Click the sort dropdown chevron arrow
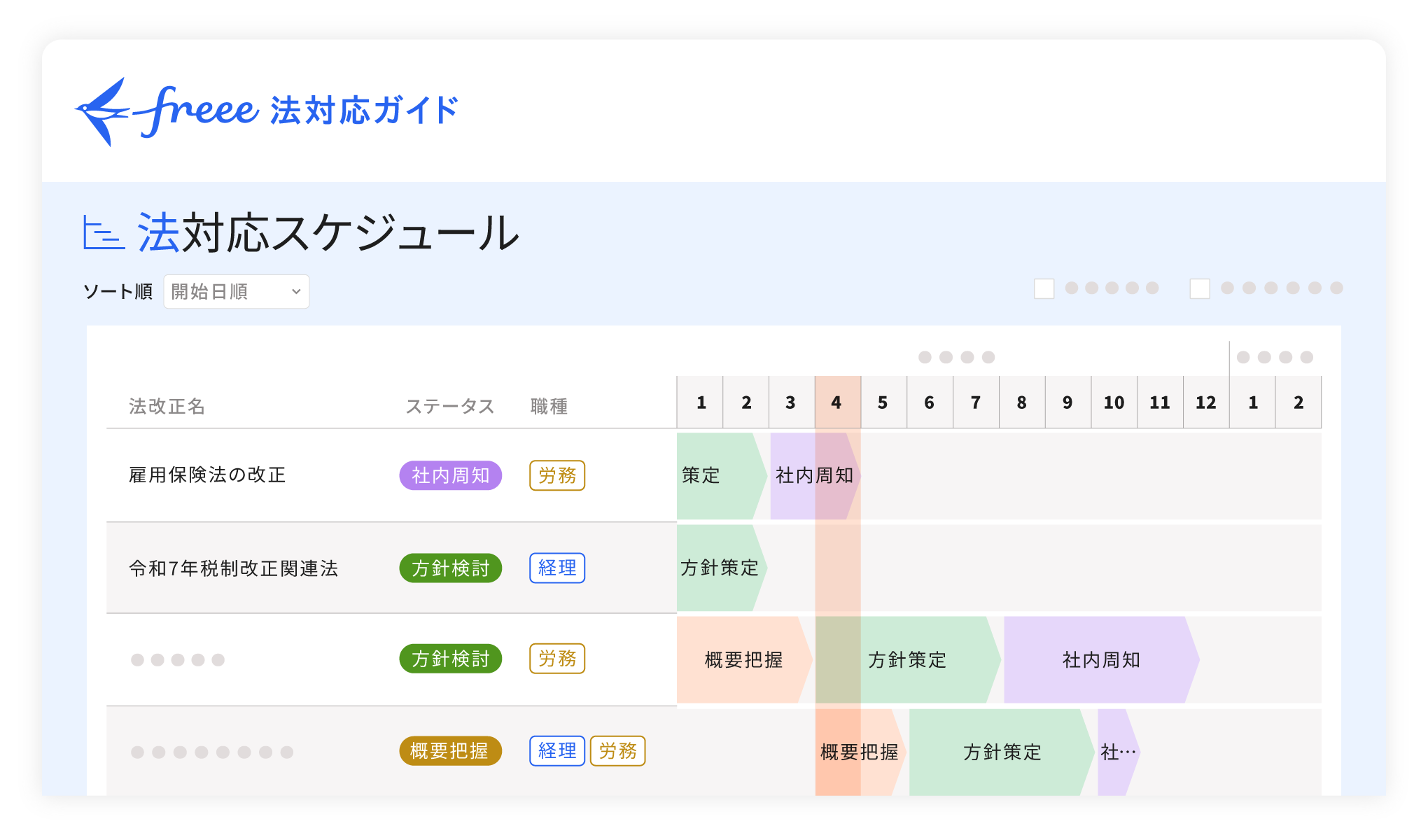 [x=296, y=291]
